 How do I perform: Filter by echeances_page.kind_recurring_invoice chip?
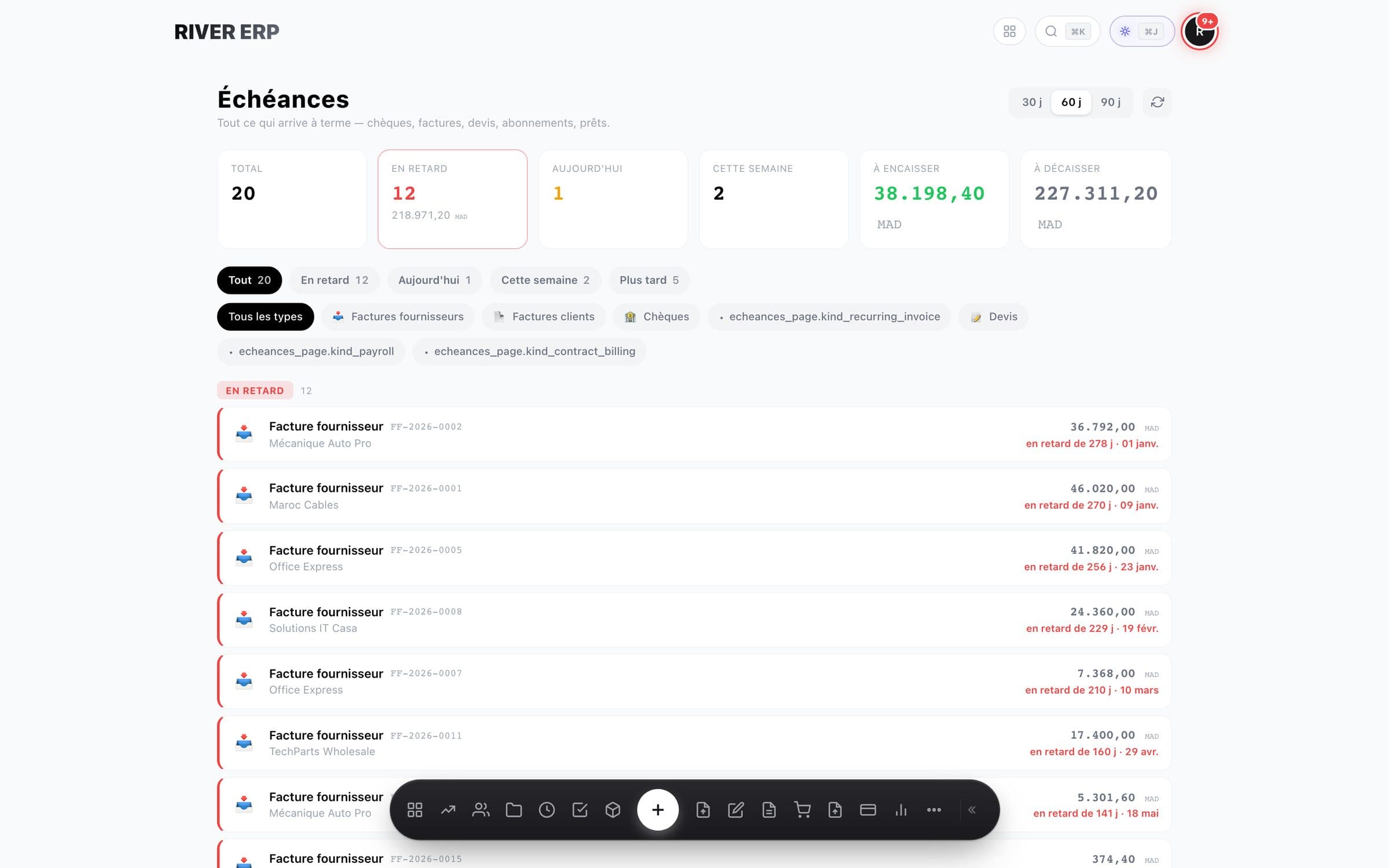(829, 317)
